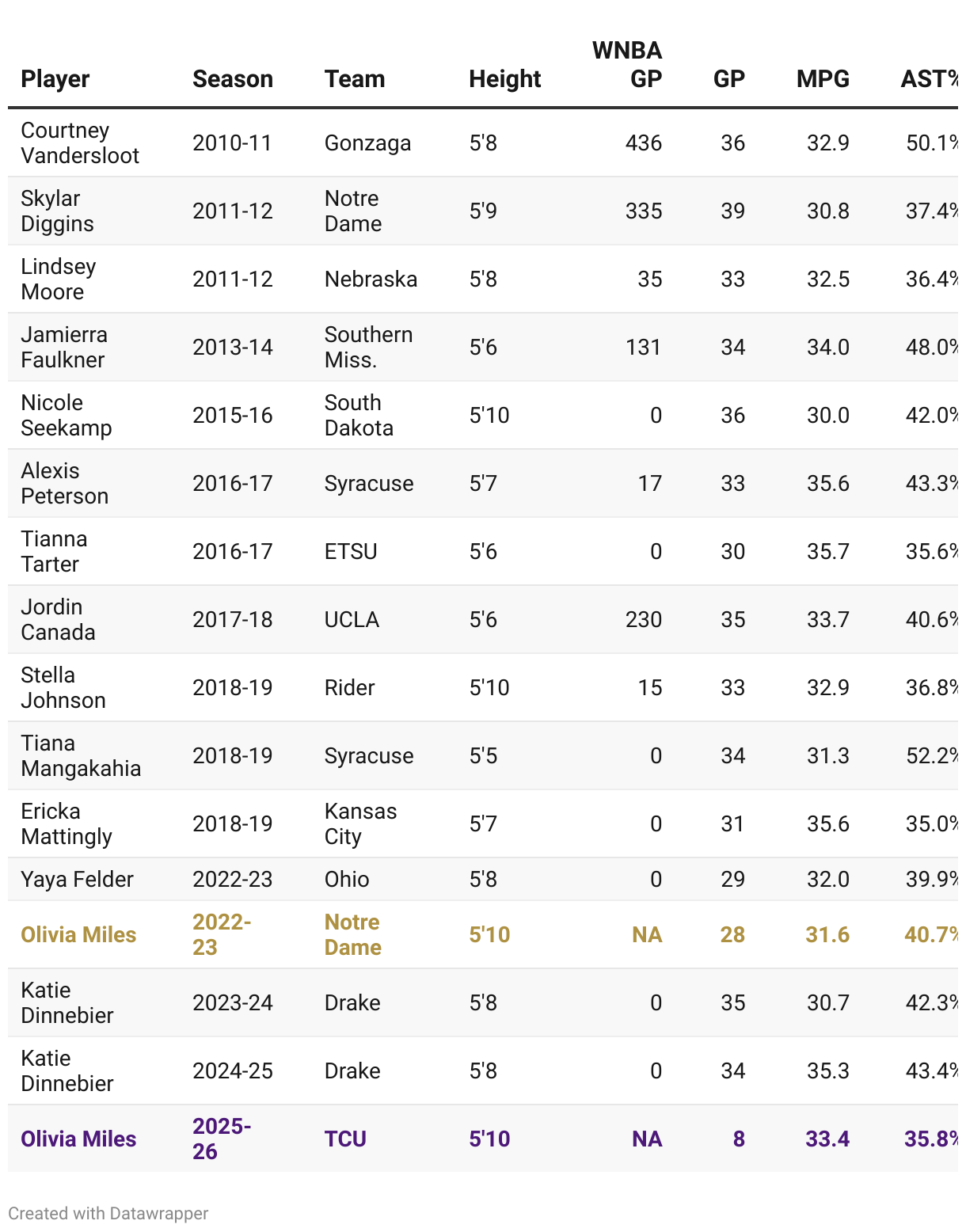Viewport: 966px width, 1232px height.
Task: Select the Height column header
Action: (504, 79)
